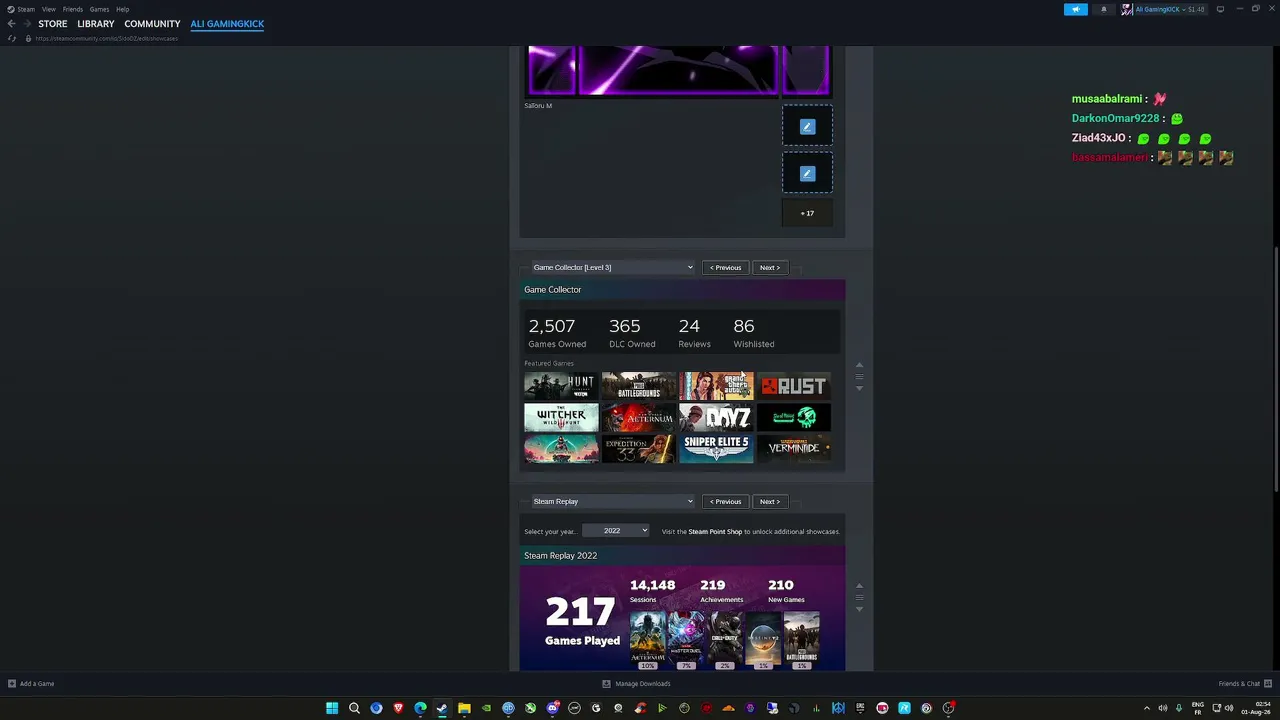Select the Battlegrounds featured game thumbnail
Screen dimensions: 1280x720
[639, 386]
